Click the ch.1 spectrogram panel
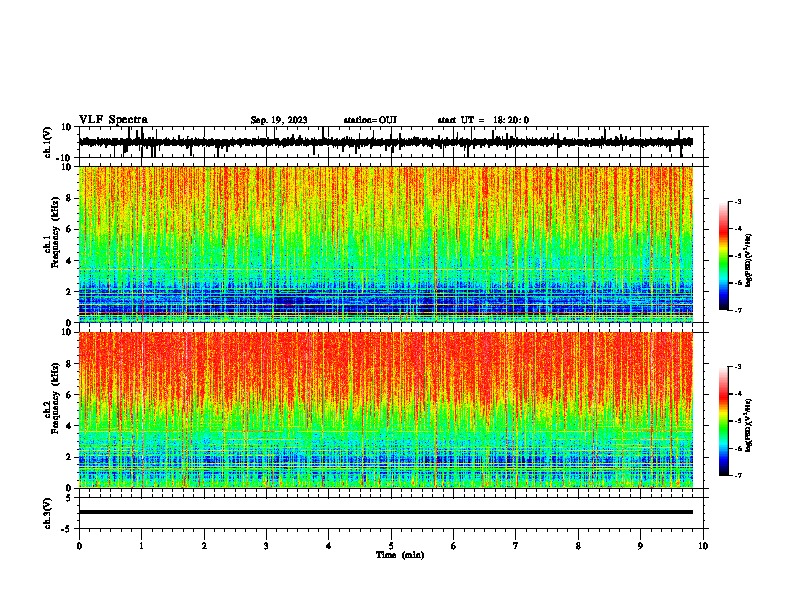792x612 pixels. (x=386, y=244)
